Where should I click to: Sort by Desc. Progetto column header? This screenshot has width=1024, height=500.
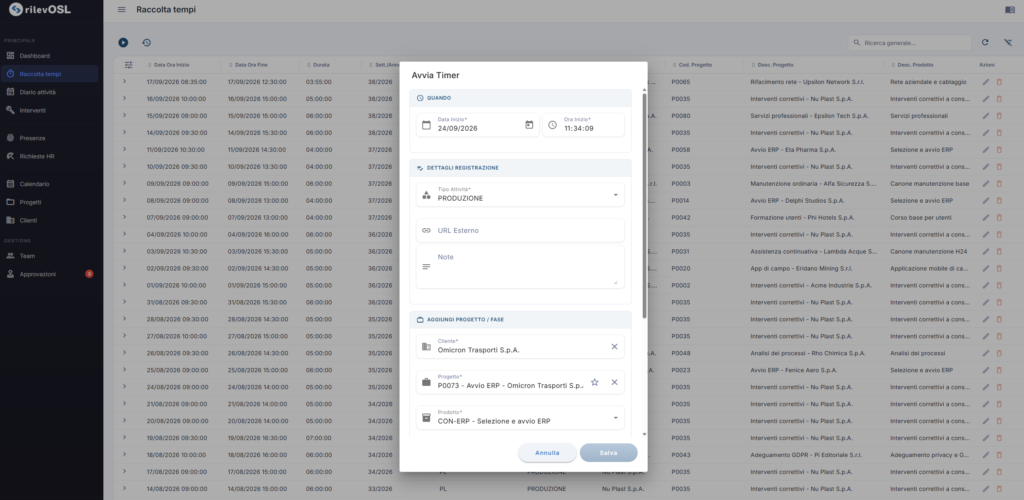pos(776,65)
